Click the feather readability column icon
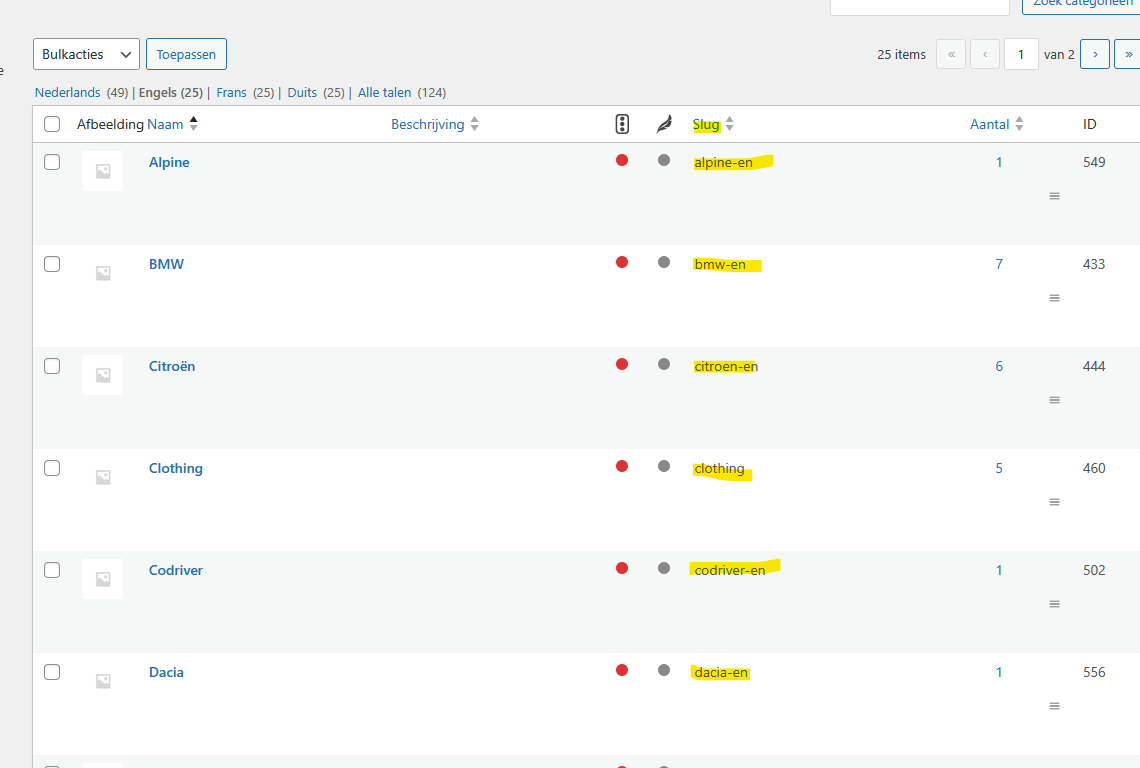 pyautogui.click(x=664, y=124)
